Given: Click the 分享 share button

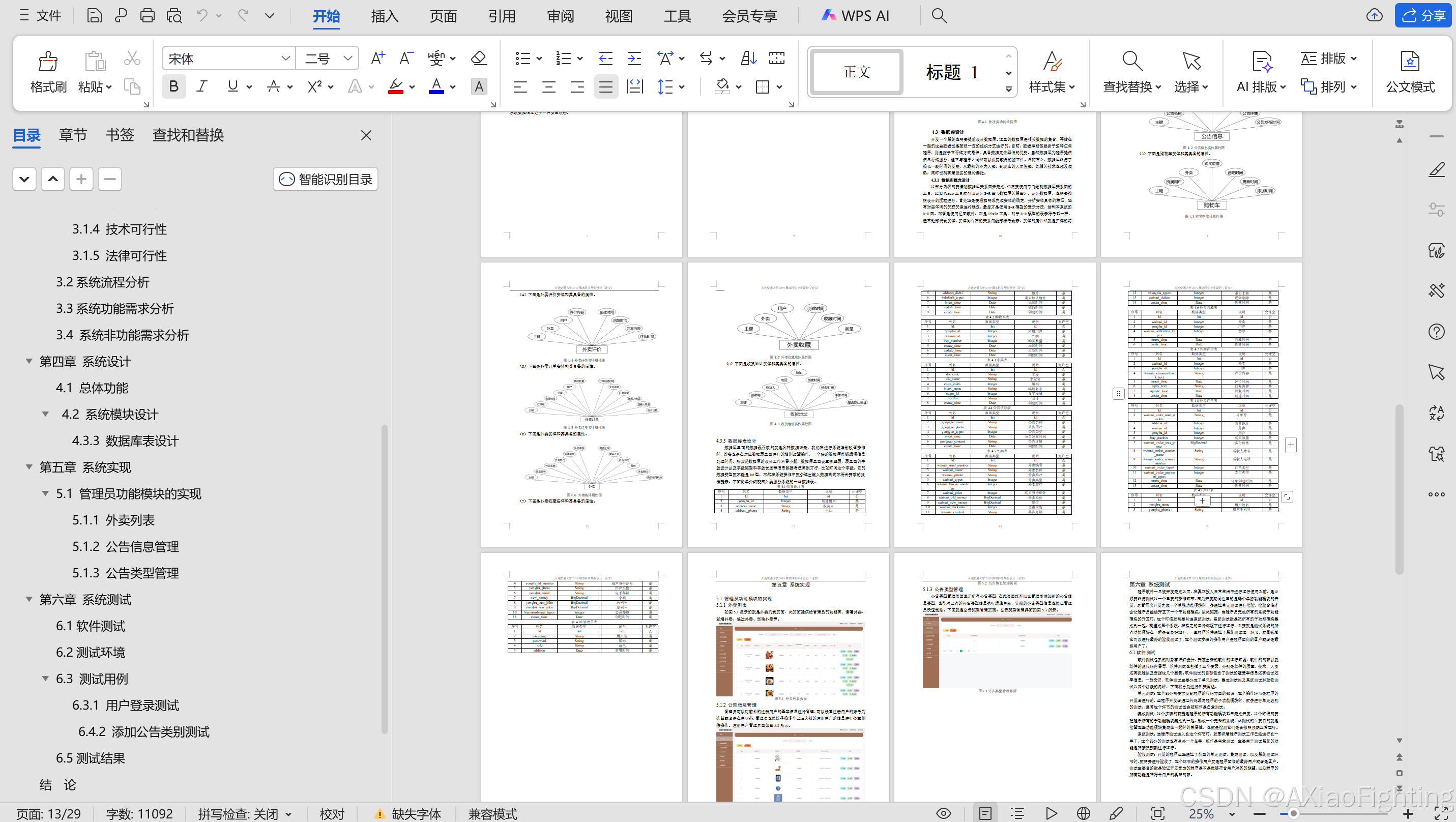Looking at the screenshot, I should 1423,15.
